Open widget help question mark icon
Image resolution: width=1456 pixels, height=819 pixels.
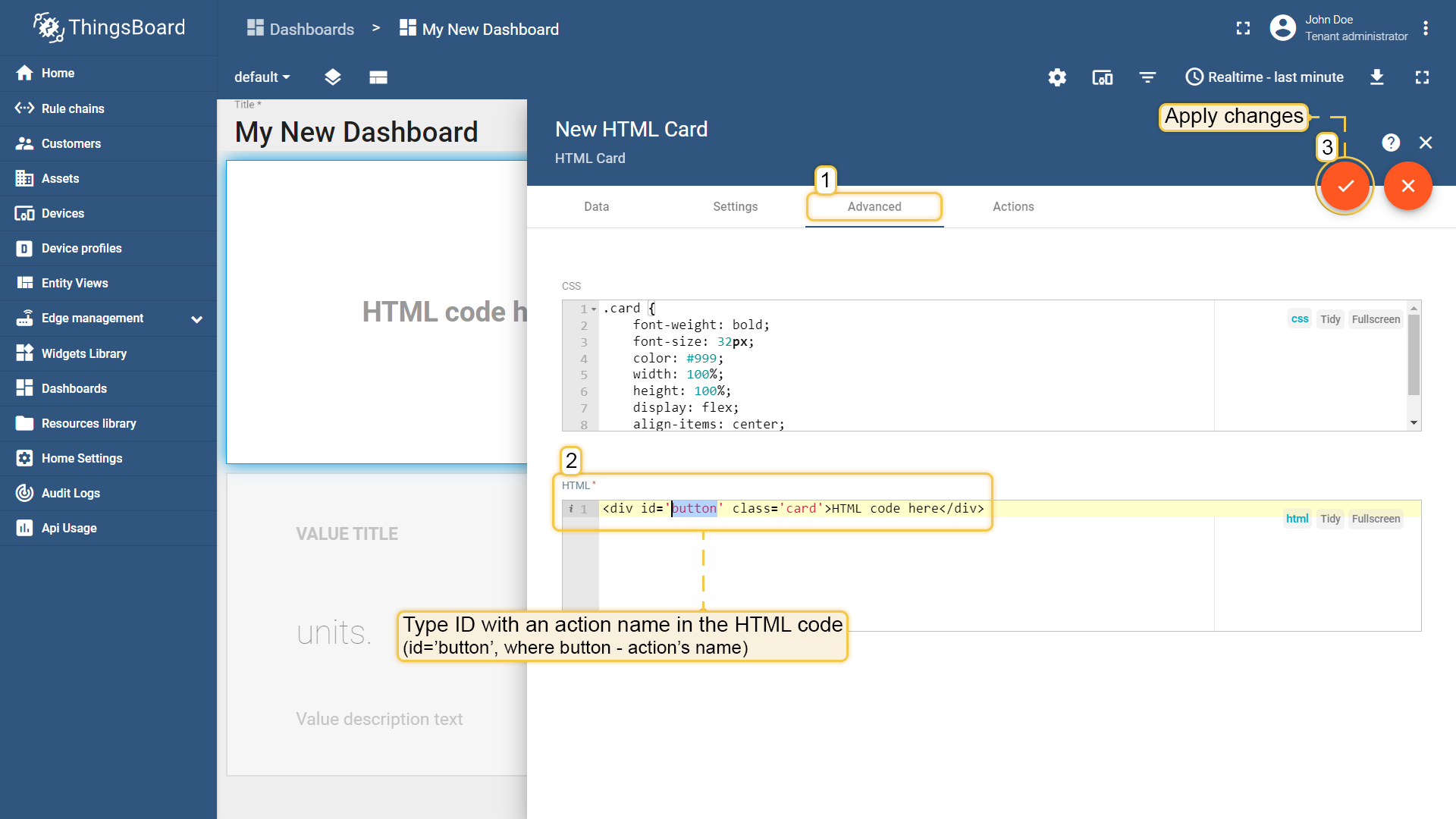pyautogui.click(x=1391, y=143)
